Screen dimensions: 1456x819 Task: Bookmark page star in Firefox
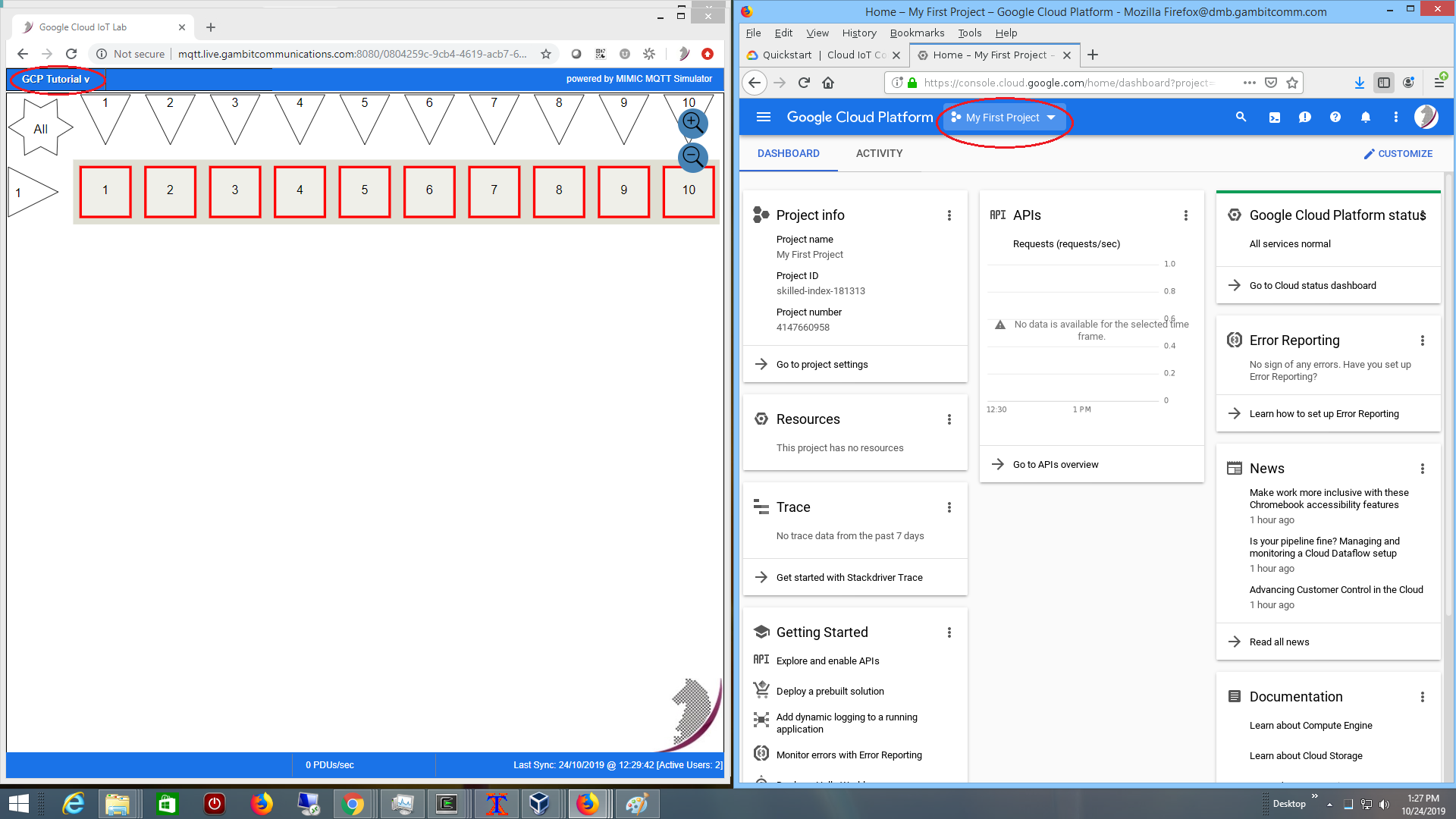pos(1292,83)
